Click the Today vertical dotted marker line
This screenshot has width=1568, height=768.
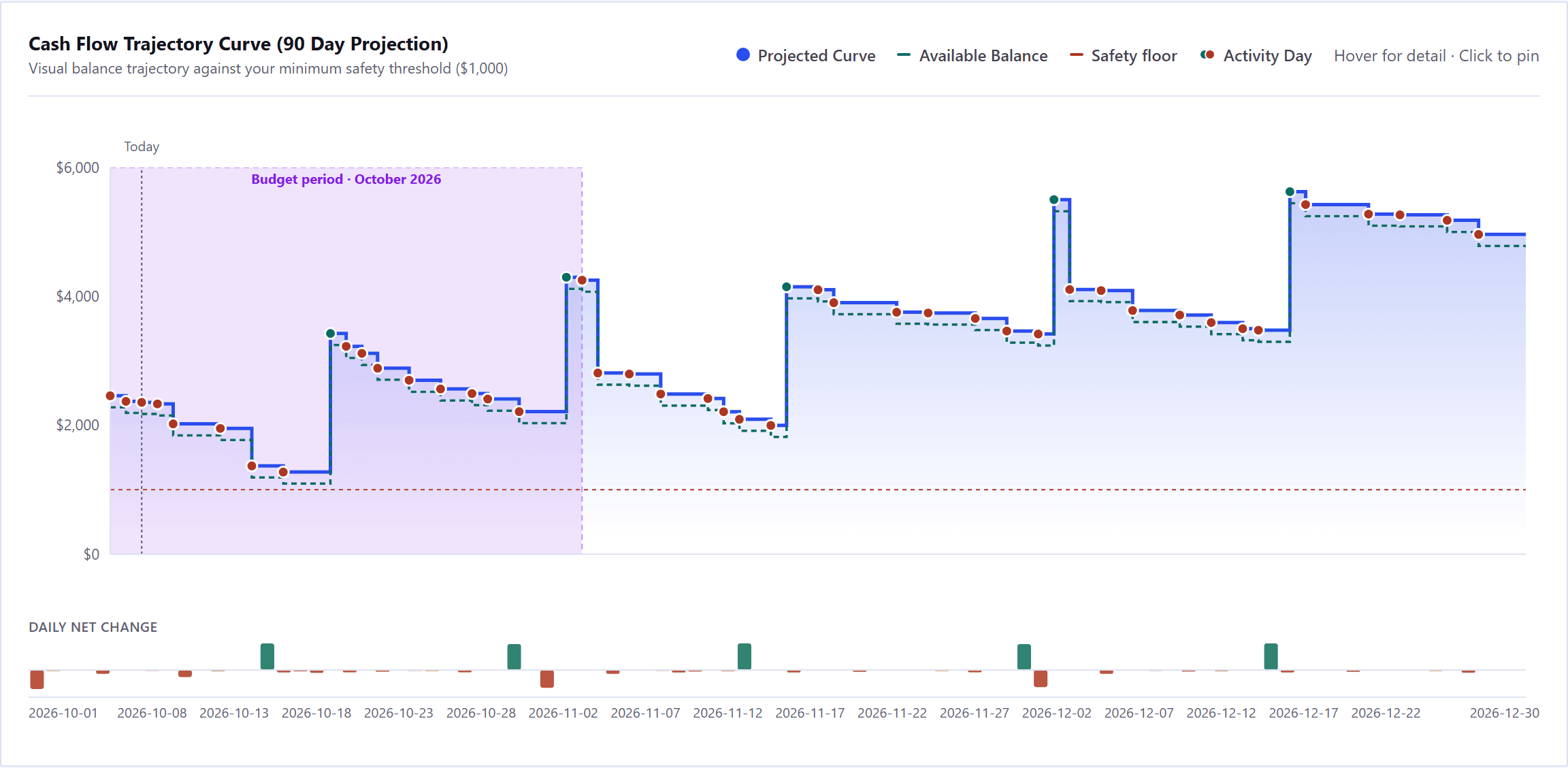142,361
